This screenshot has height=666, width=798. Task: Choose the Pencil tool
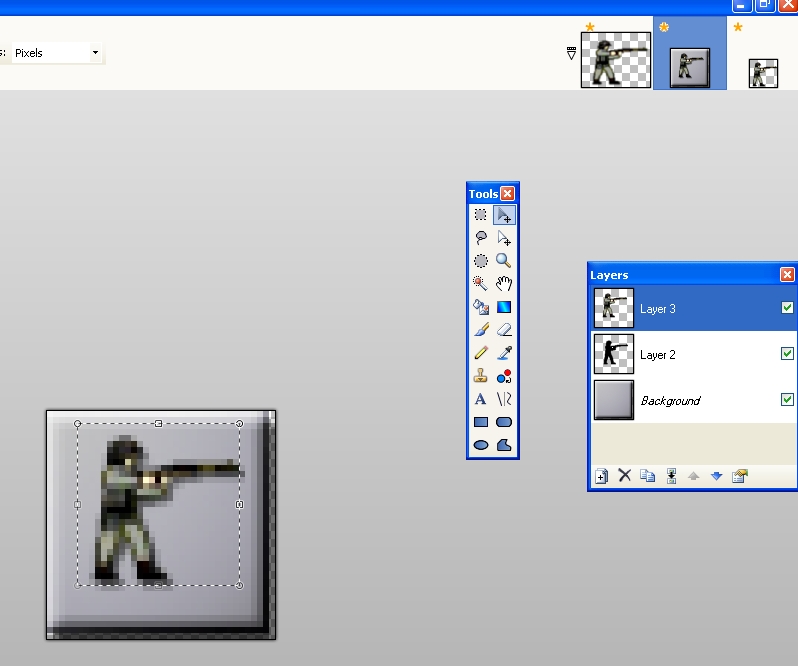pos(480,353)
